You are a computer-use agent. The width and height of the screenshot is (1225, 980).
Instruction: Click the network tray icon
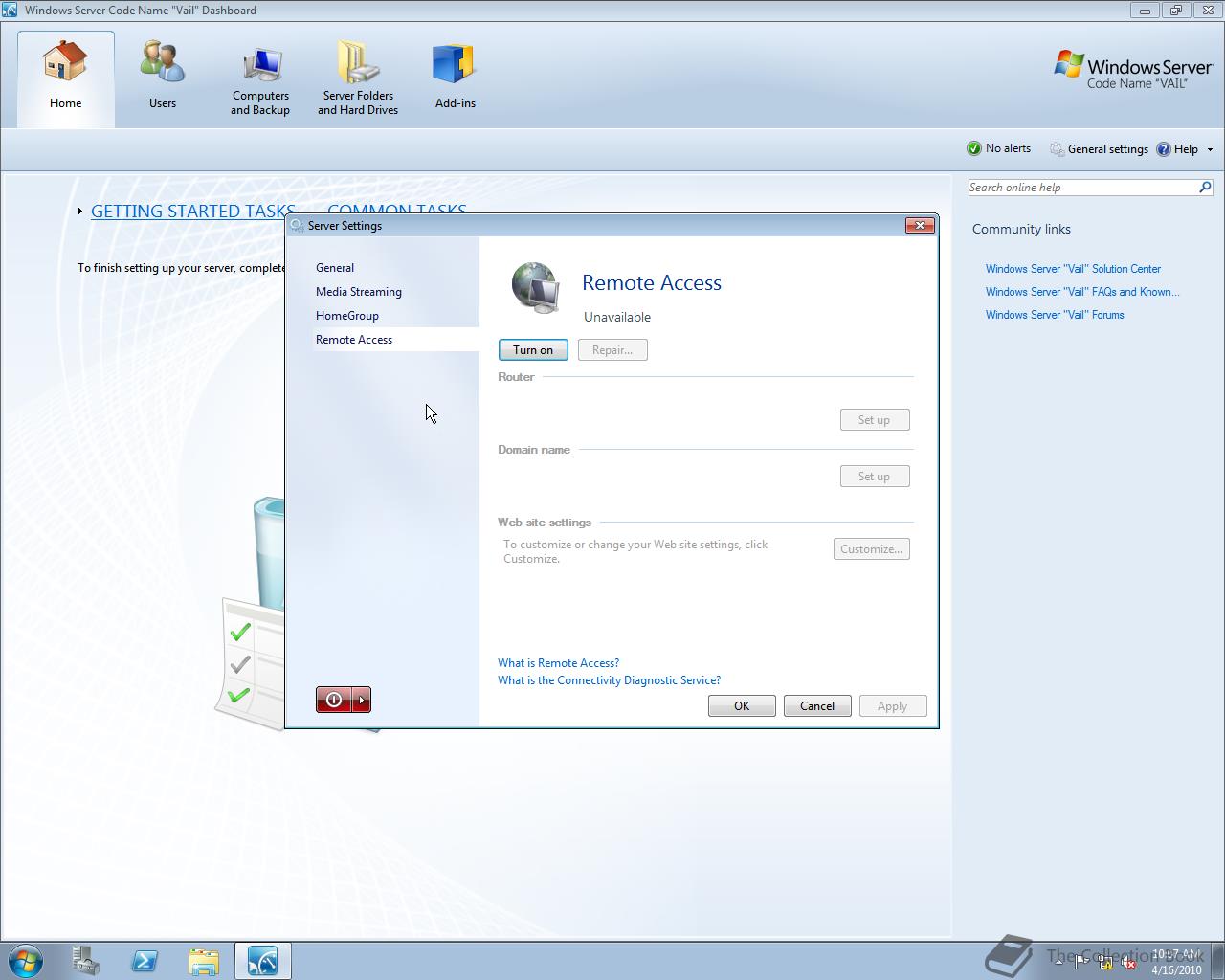coord(1104,963)
